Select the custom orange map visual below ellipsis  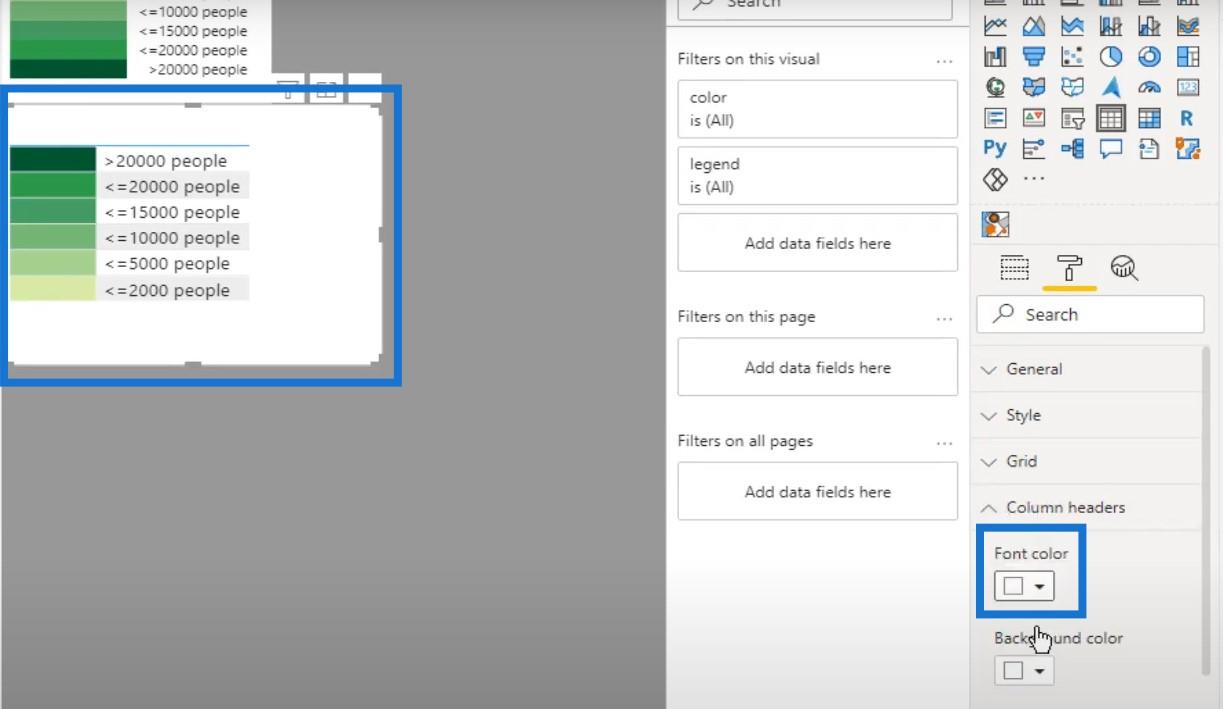point(996,224)
